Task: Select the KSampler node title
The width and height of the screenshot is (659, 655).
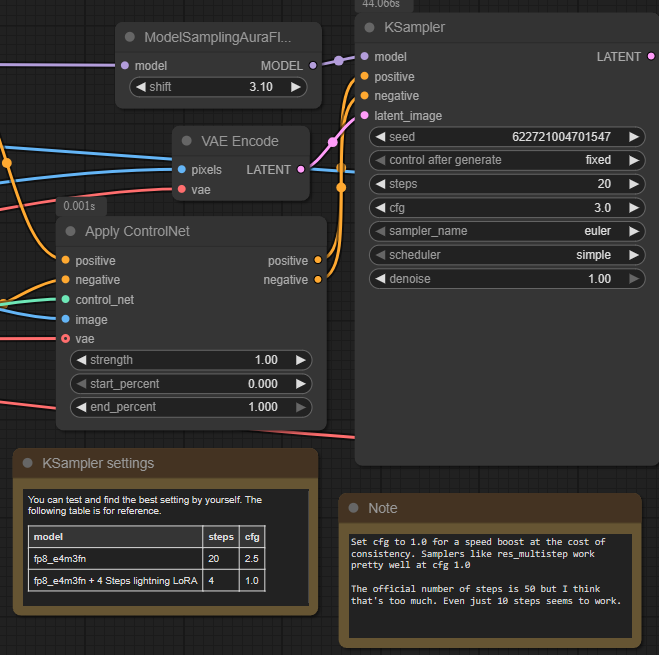Action: [414, 28]
